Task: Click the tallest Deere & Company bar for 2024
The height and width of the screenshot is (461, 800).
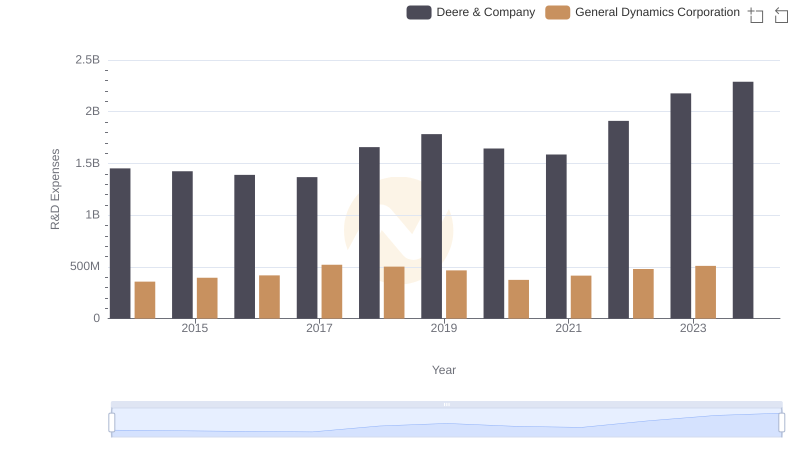Action: 743,200
